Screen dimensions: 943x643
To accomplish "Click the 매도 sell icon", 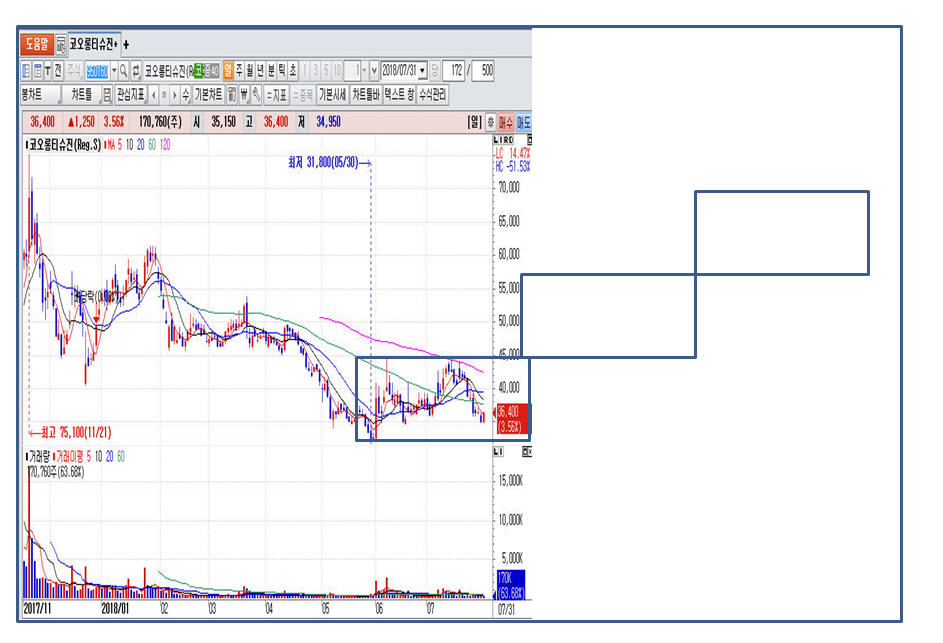I will point(523,122).
